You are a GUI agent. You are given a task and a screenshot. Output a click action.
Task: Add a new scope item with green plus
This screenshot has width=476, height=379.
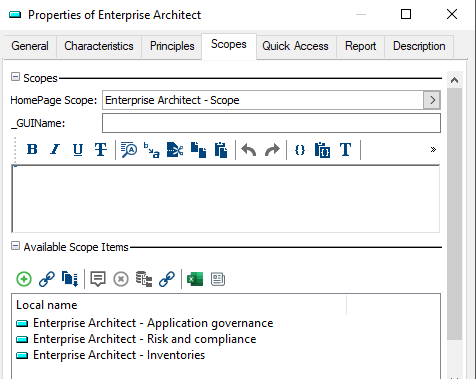click(24, 279)
